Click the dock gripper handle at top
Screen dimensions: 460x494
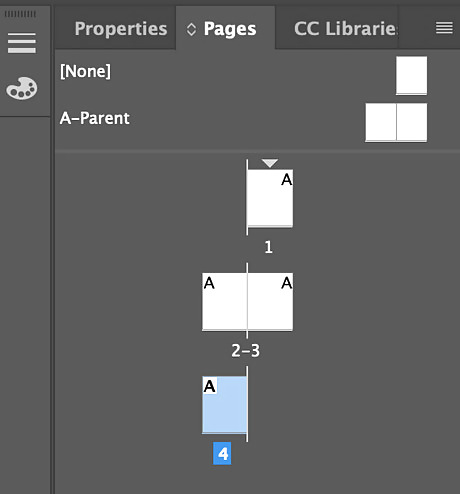tap(20, 14)
